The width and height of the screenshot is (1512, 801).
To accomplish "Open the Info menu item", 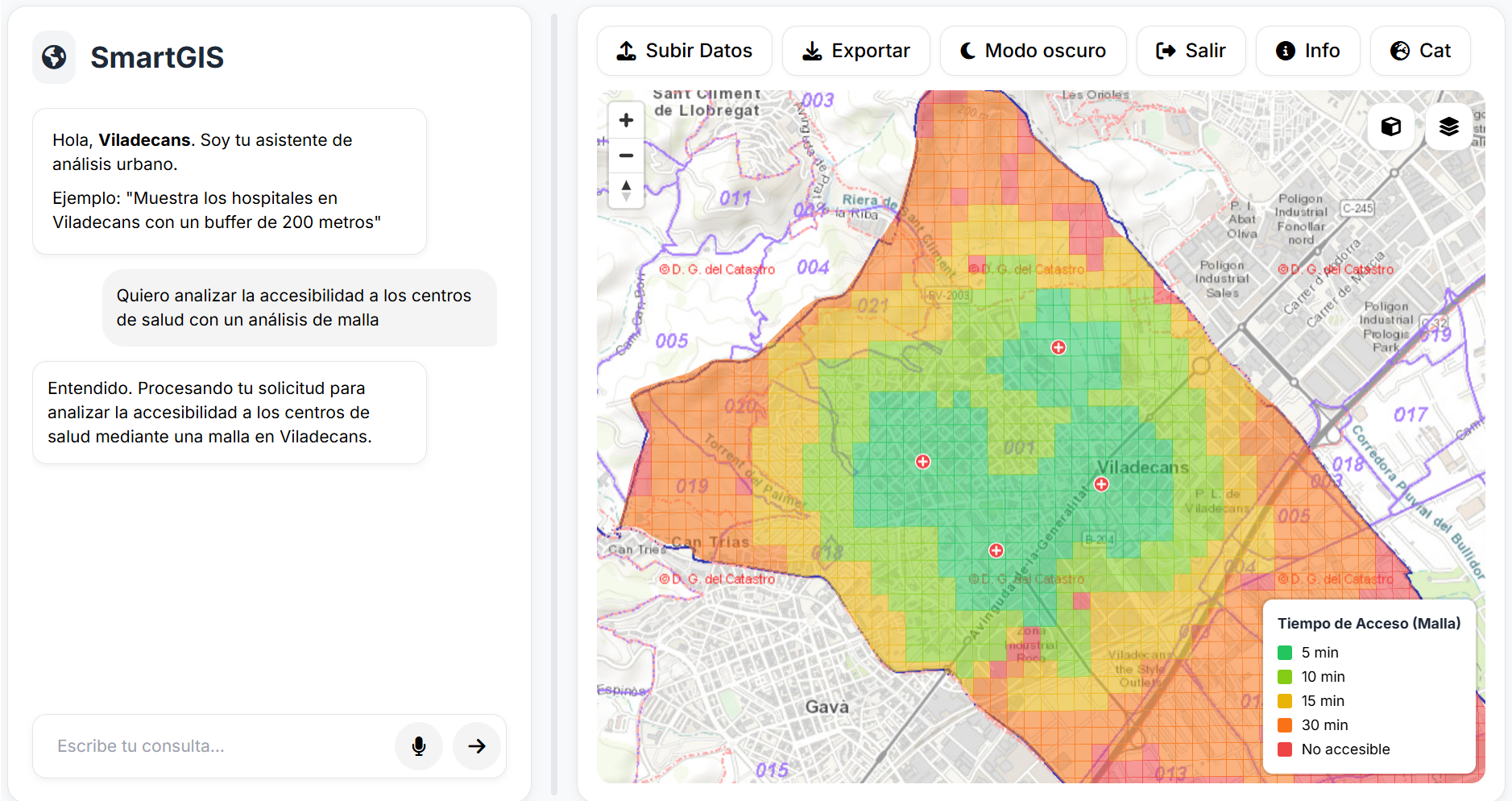I will [x=1307, y=50].
